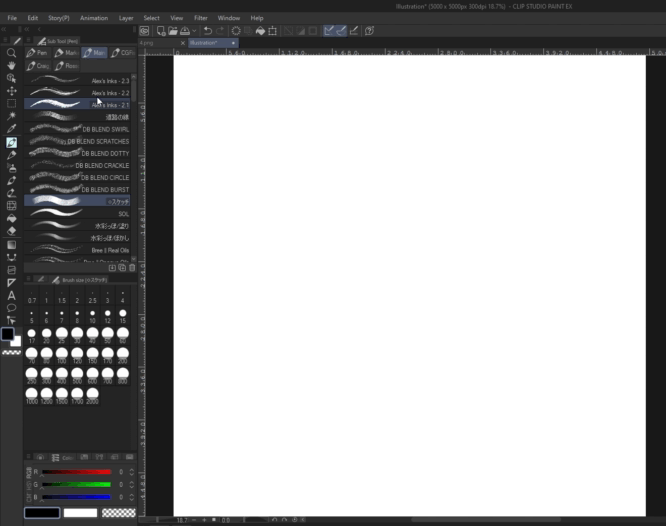Open the support help icon
This screenshot has width=666, height=526.
coord(370,31)
